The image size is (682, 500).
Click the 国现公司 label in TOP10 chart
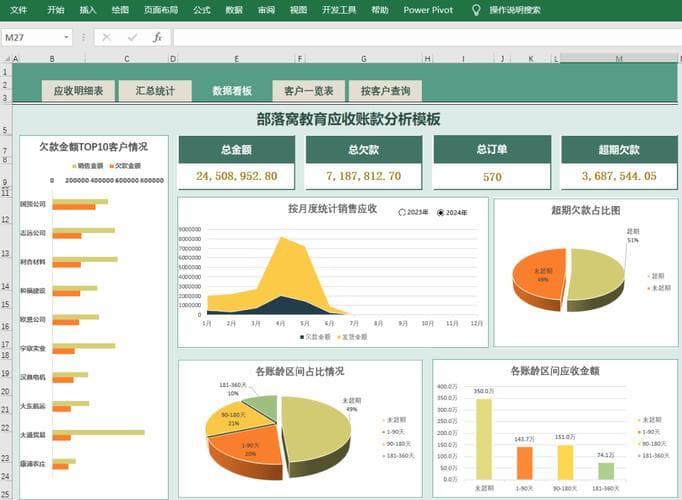coord(33,204)
